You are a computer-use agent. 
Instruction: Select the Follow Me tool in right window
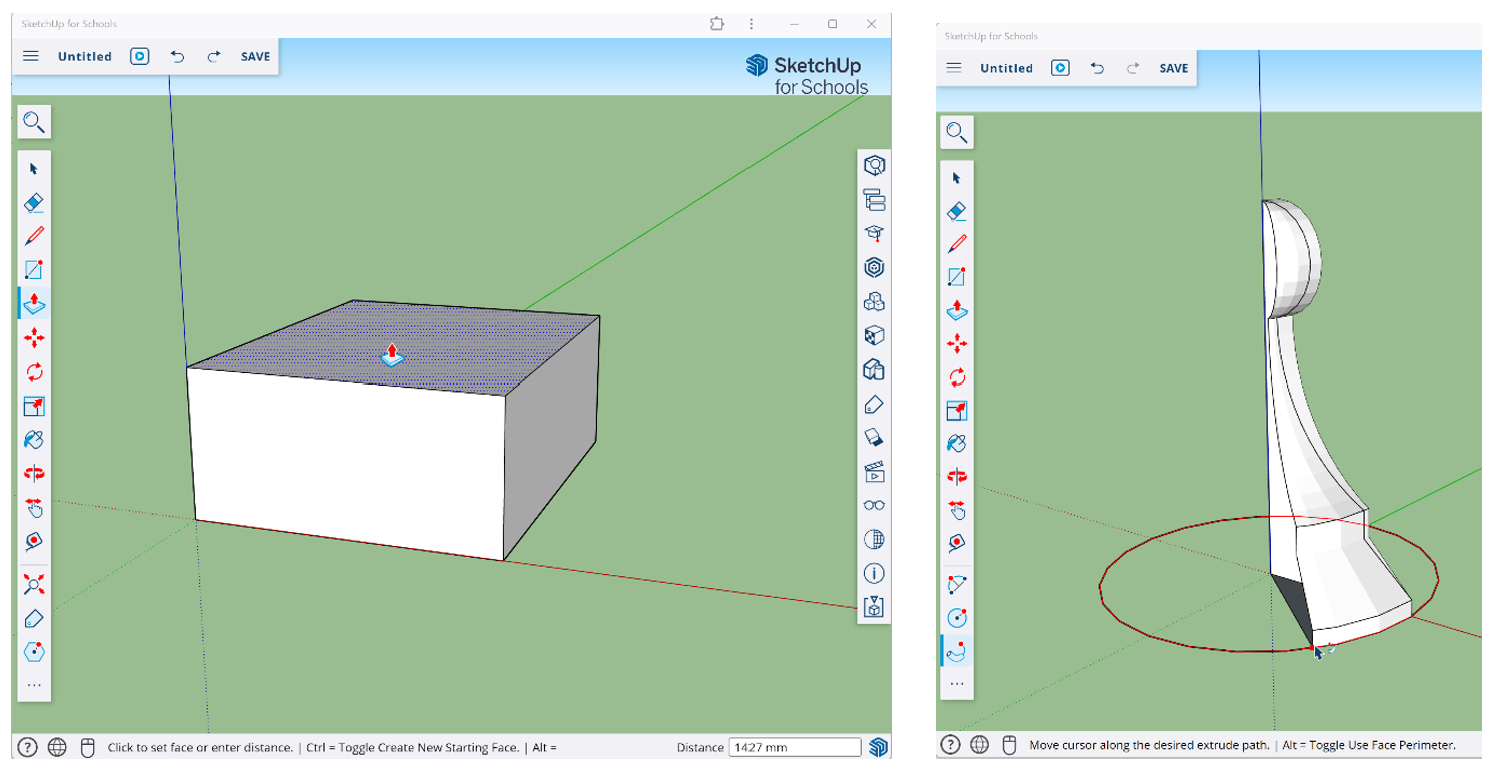coord(957,651)
